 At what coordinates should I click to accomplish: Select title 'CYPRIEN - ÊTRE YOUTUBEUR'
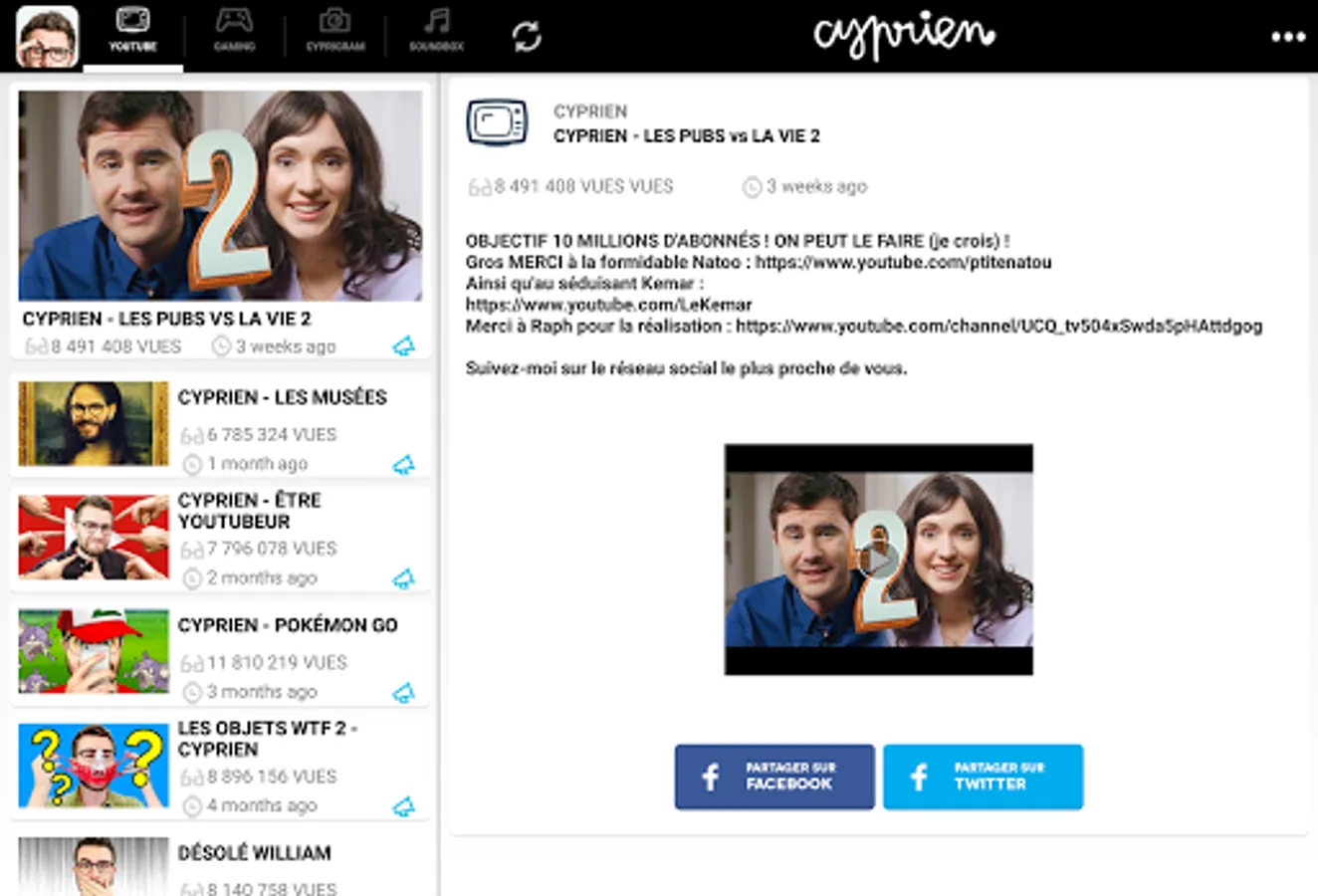tap(249, 511)
